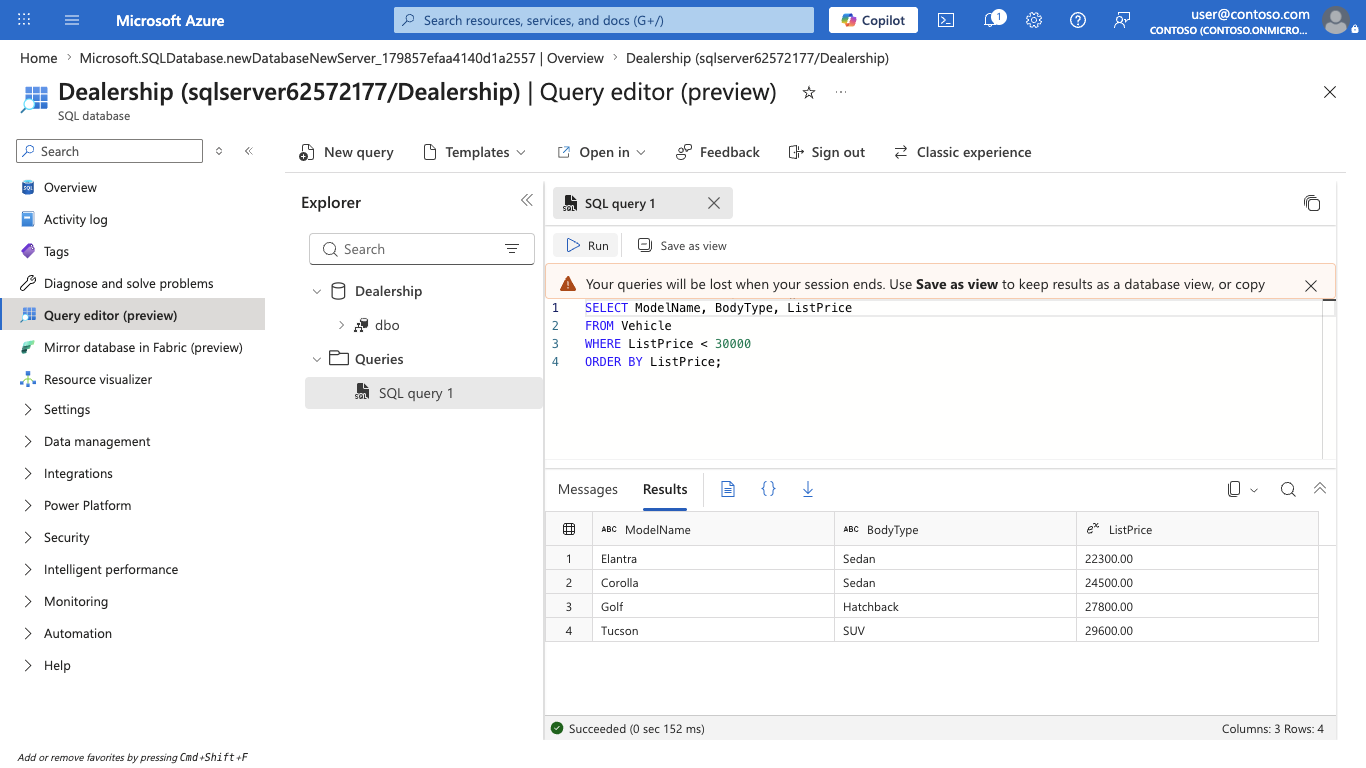Open the Templates dropdown
This screenshot has height=768, width=1366.
click(x=474, y=152)
